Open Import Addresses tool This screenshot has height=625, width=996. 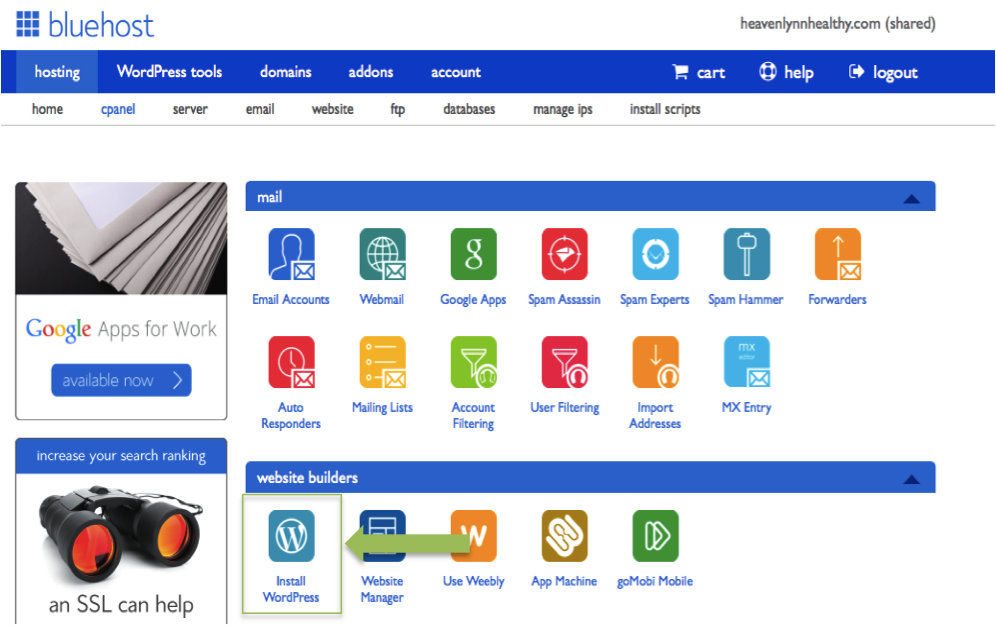tap(656, 362)
